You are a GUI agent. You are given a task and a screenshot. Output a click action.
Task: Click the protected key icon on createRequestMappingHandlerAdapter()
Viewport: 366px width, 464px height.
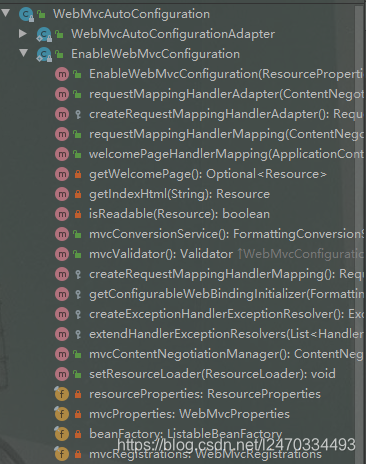(x=78, y=114)
